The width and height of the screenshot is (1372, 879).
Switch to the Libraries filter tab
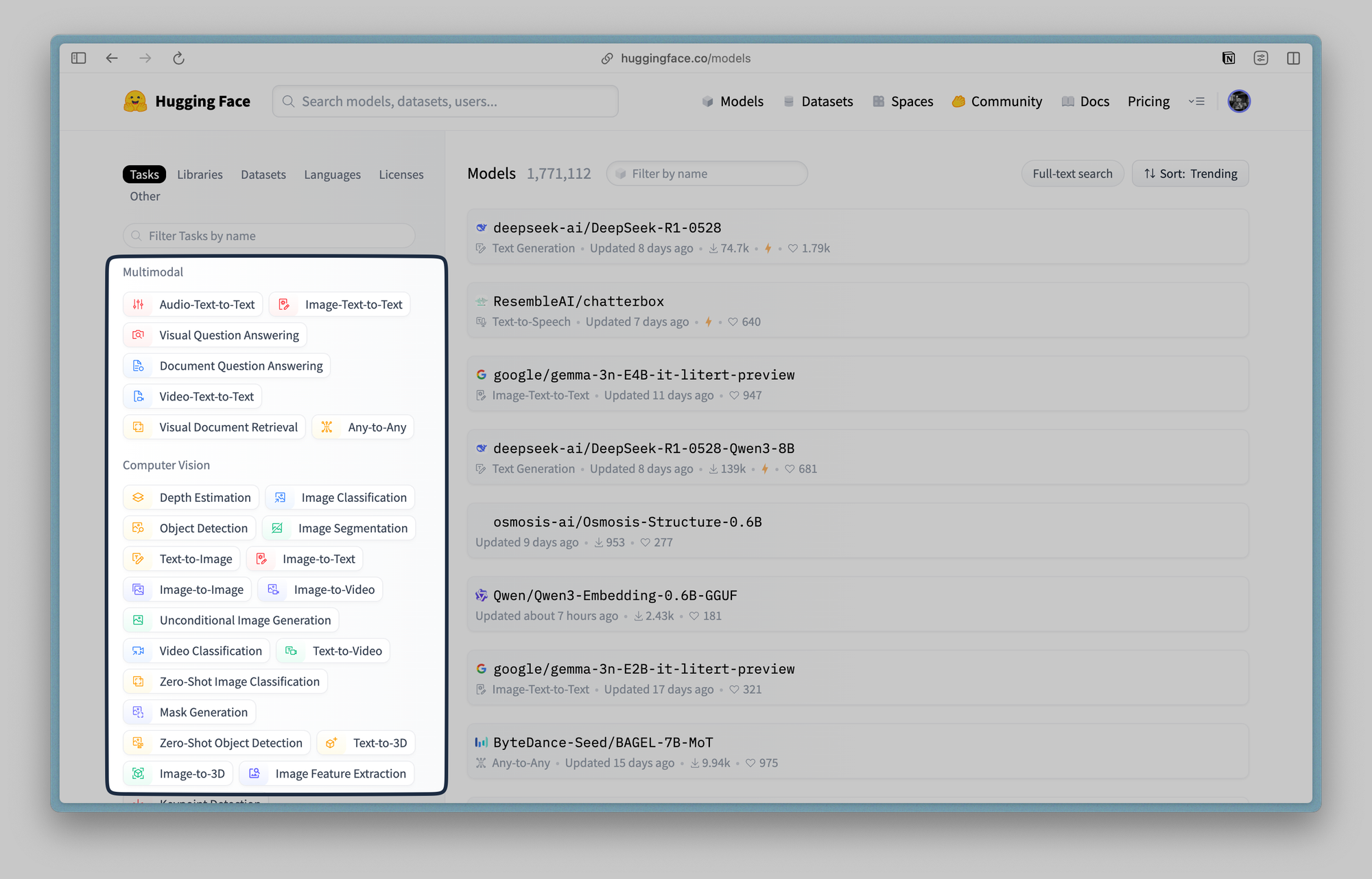point(200,174)
